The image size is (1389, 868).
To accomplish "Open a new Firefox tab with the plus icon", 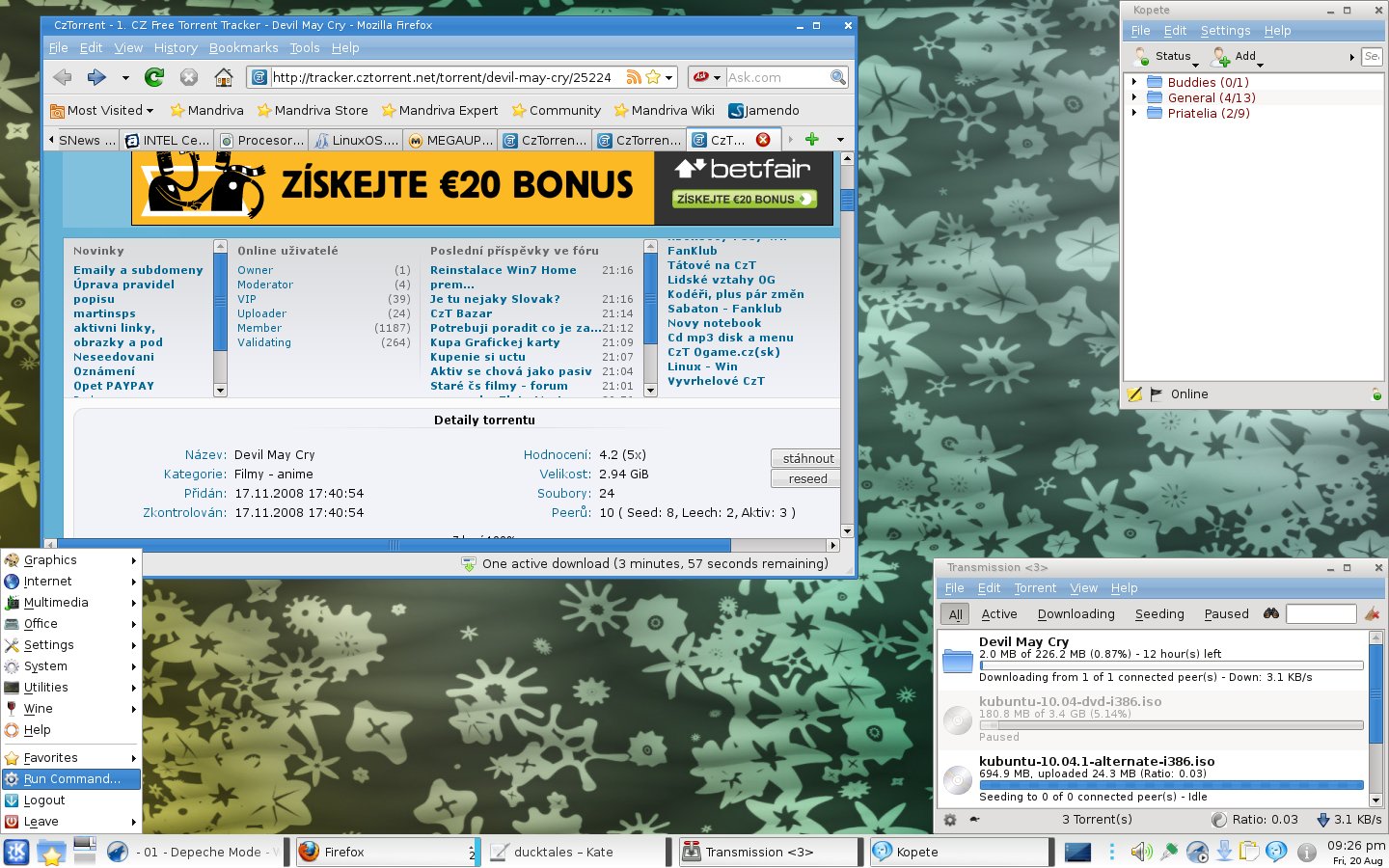I will click(812, 140).
